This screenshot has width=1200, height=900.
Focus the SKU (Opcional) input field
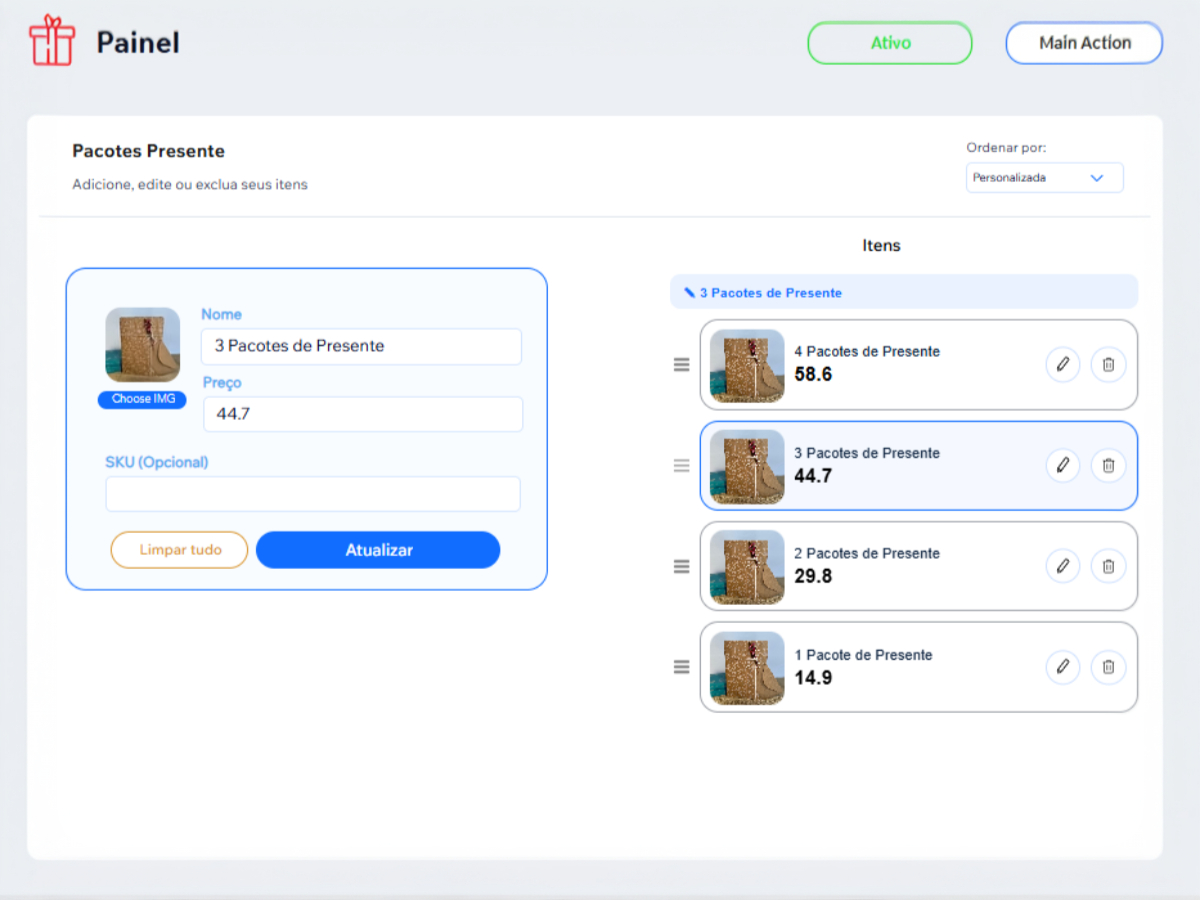pos(313,494)
